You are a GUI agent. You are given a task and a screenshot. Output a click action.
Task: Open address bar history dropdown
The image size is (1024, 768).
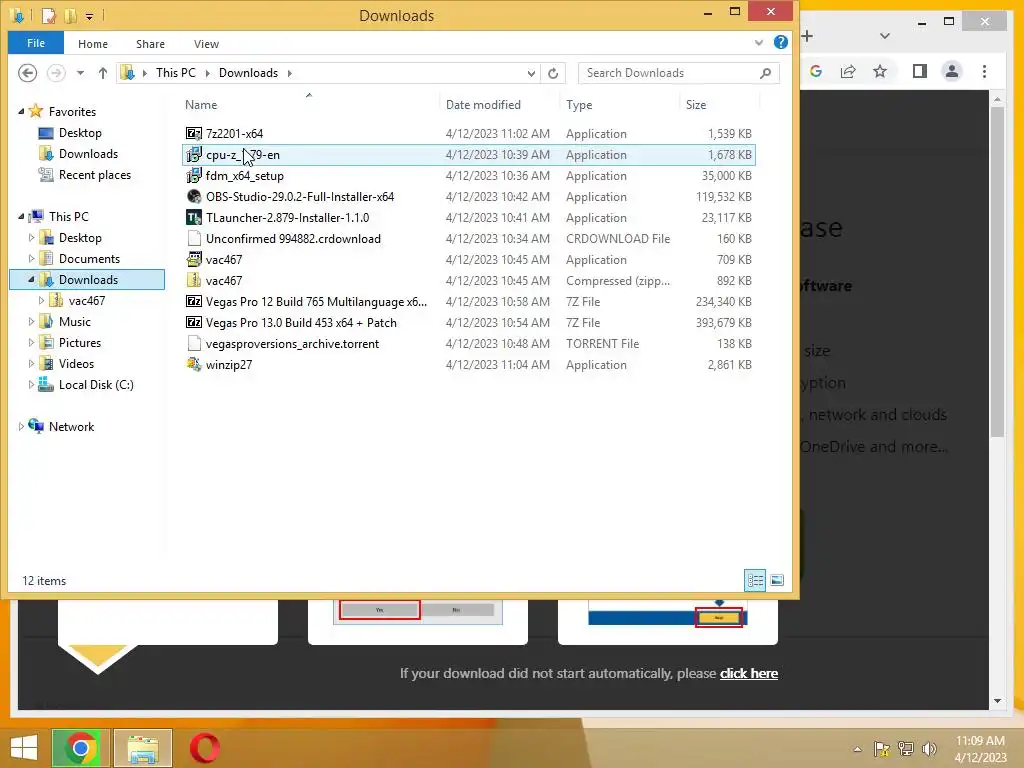[531, 73]
